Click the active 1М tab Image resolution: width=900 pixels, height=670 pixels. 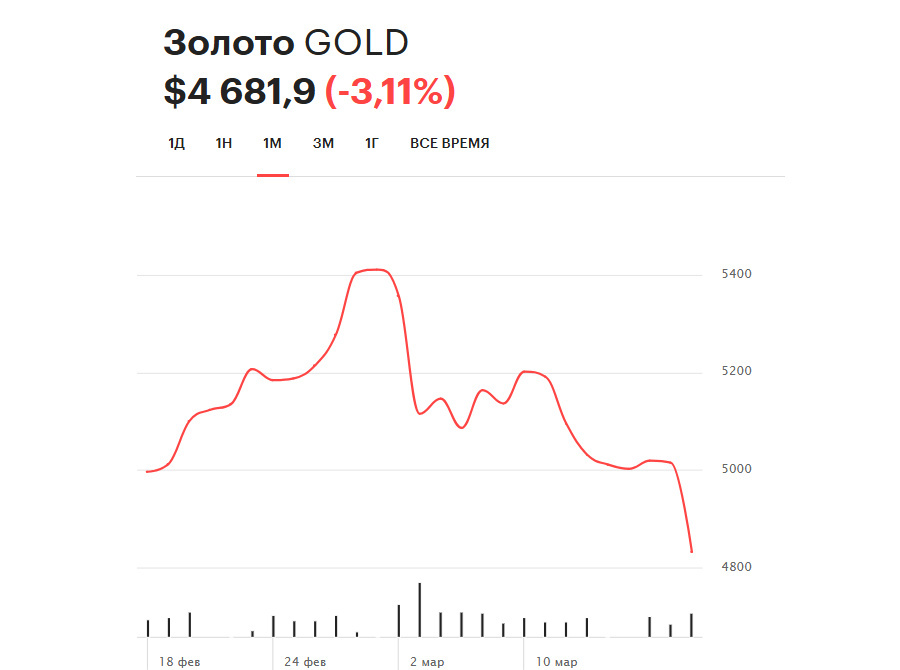coord(272,143)
